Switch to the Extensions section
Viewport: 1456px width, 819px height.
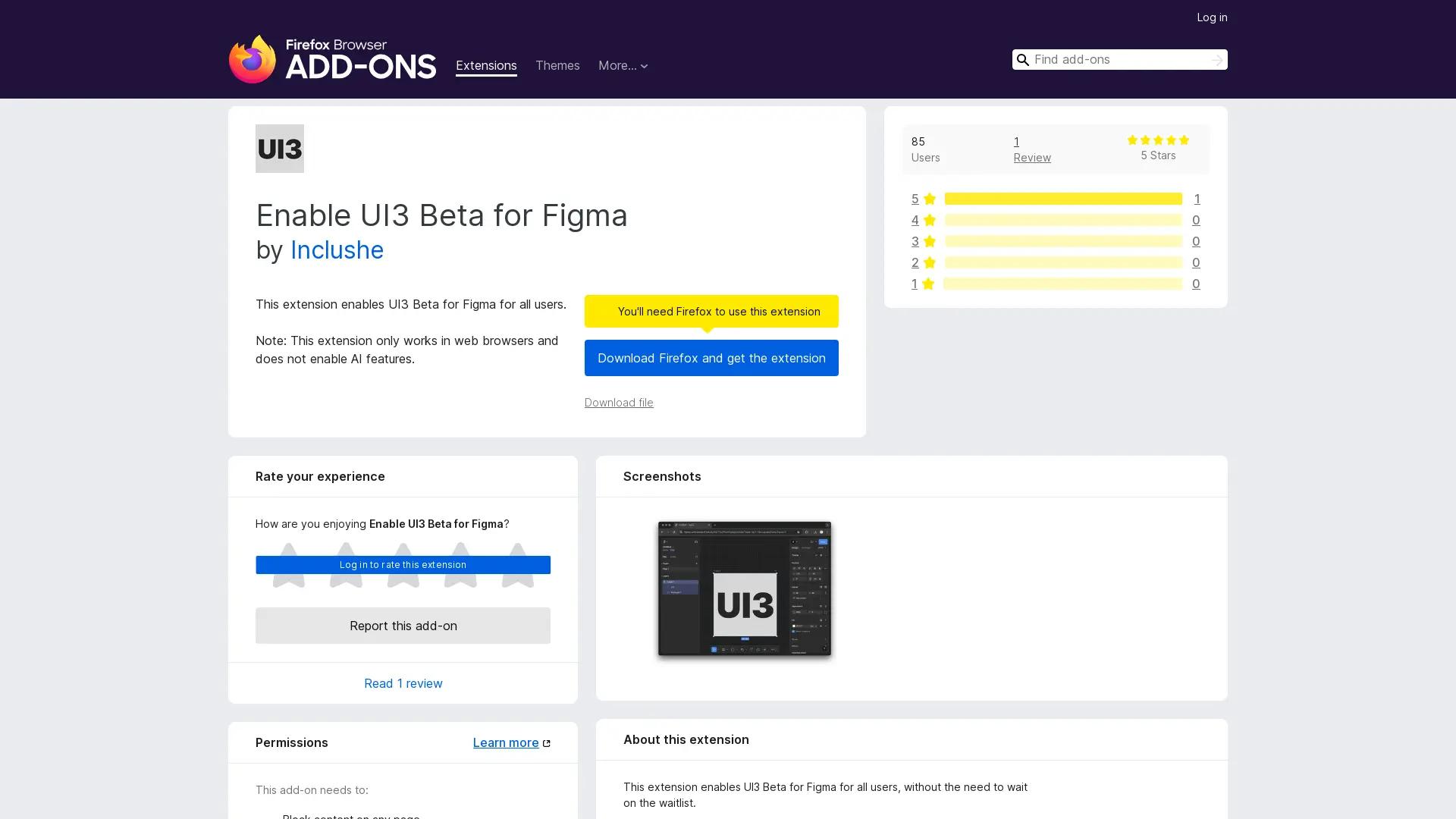point(486,66)
